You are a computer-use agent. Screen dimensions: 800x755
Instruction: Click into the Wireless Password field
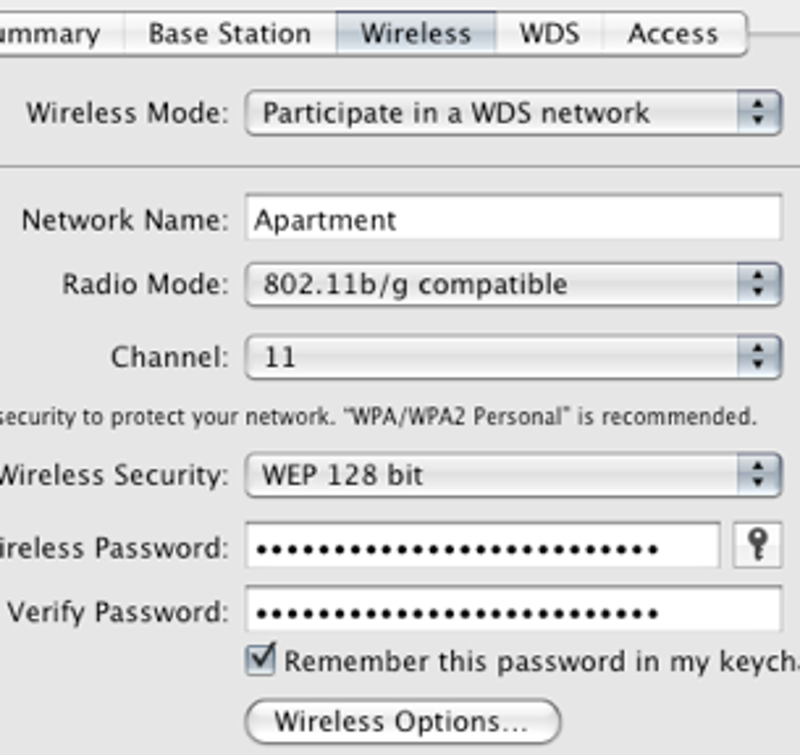[483, 545]
